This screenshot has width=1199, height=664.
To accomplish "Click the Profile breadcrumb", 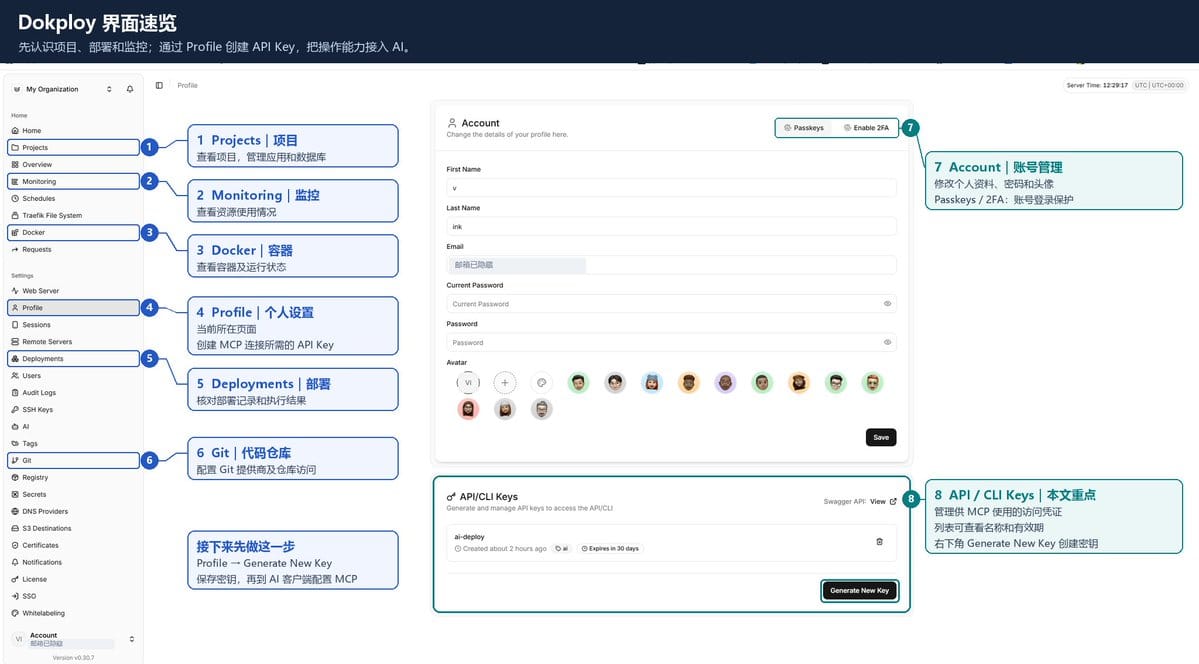I will click(x=187, y=86).
